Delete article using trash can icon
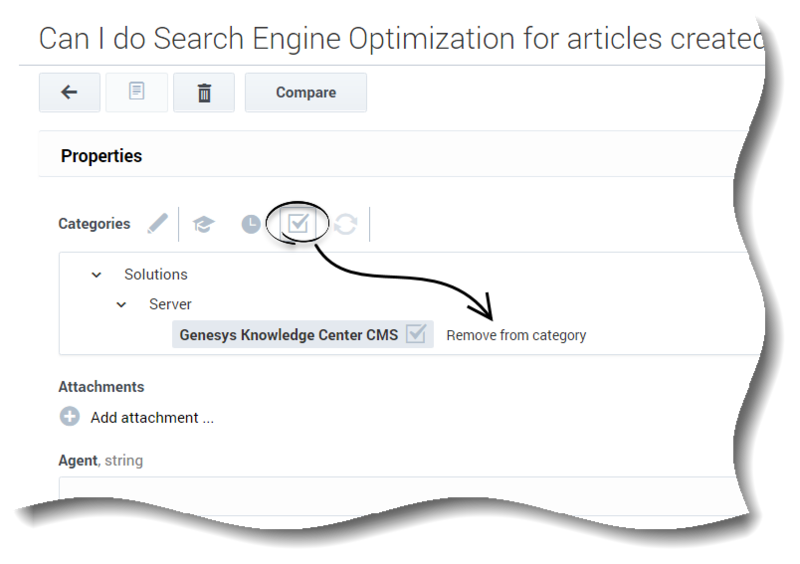The width and height of the screenshot is (800, 564). coord(204,92)
